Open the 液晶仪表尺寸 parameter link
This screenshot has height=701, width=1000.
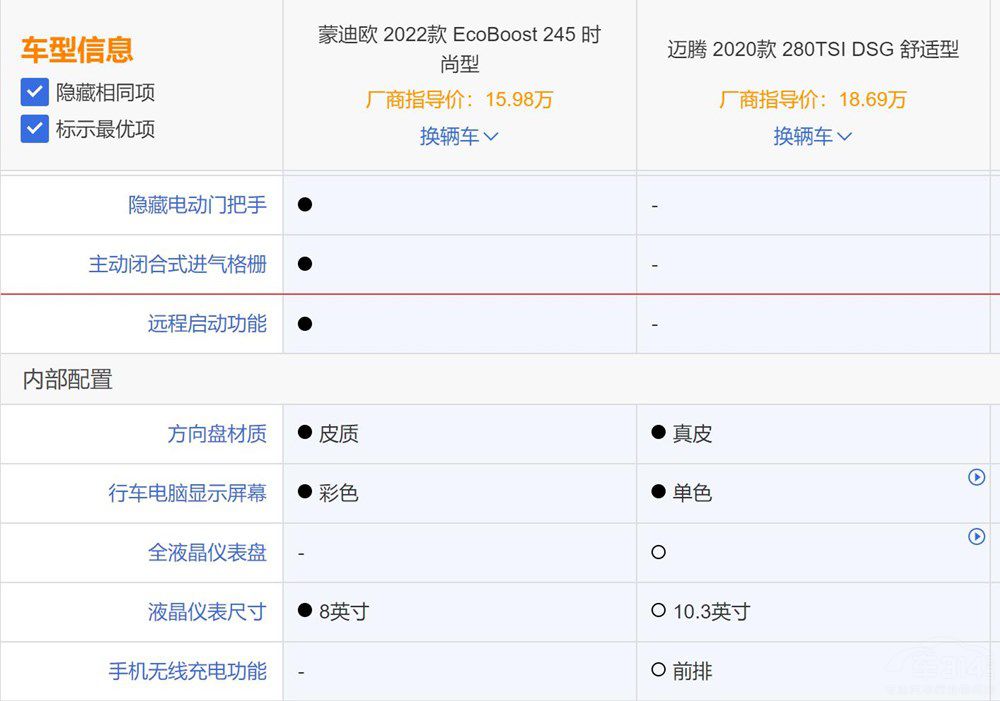tap(207, 611)
